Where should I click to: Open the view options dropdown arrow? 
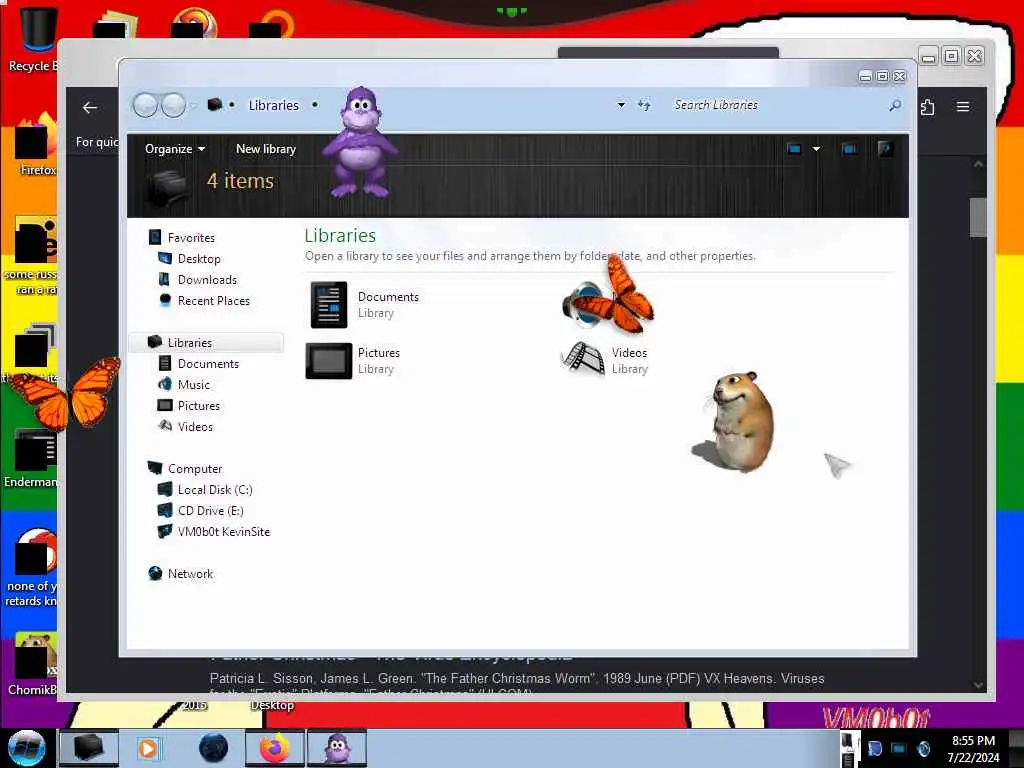[x=816, y=149]
